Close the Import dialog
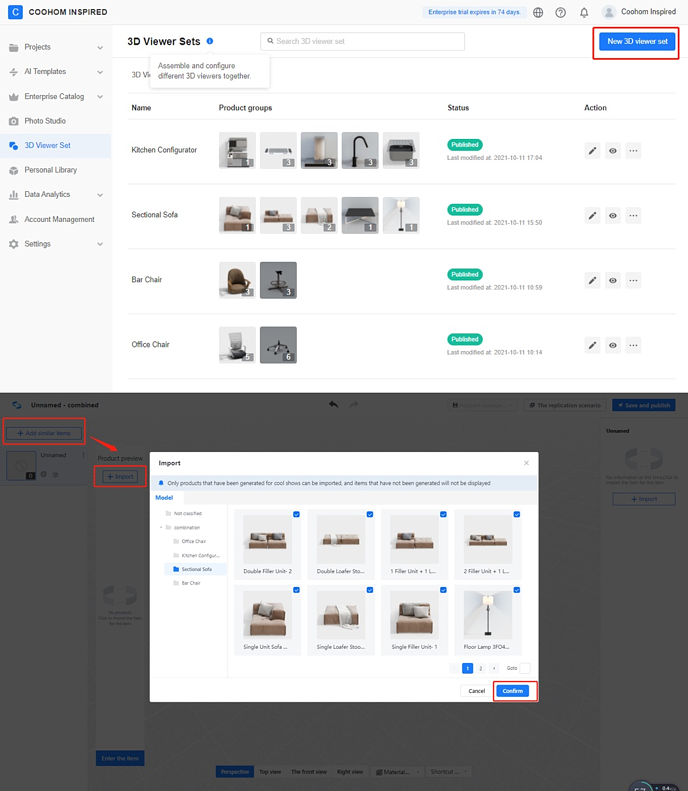Screen dimensions: 688x791 526,463
